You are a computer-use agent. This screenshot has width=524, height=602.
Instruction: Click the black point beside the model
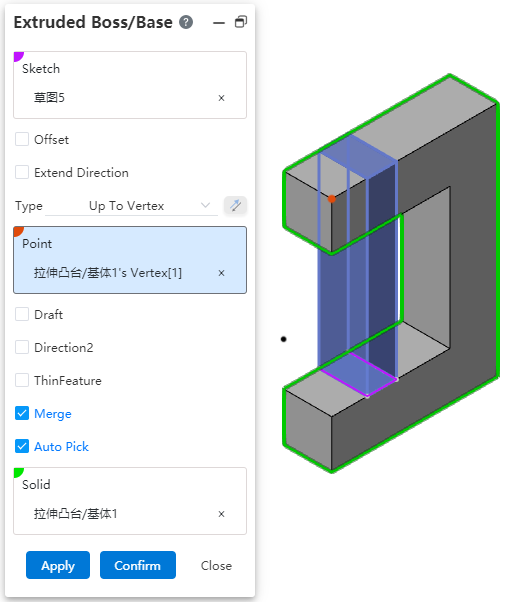(283, 339)
